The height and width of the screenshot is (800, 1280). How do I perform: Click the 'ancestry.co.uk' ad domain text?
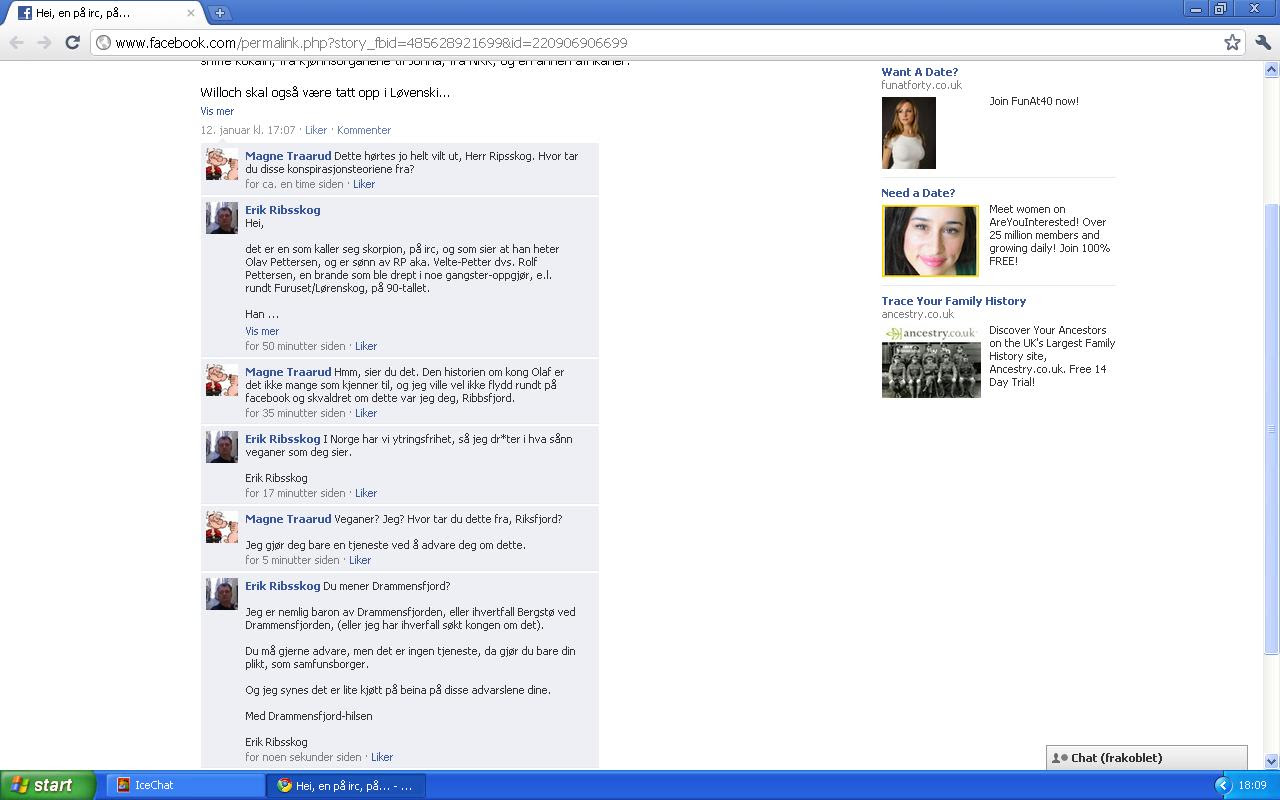(917, 314)
